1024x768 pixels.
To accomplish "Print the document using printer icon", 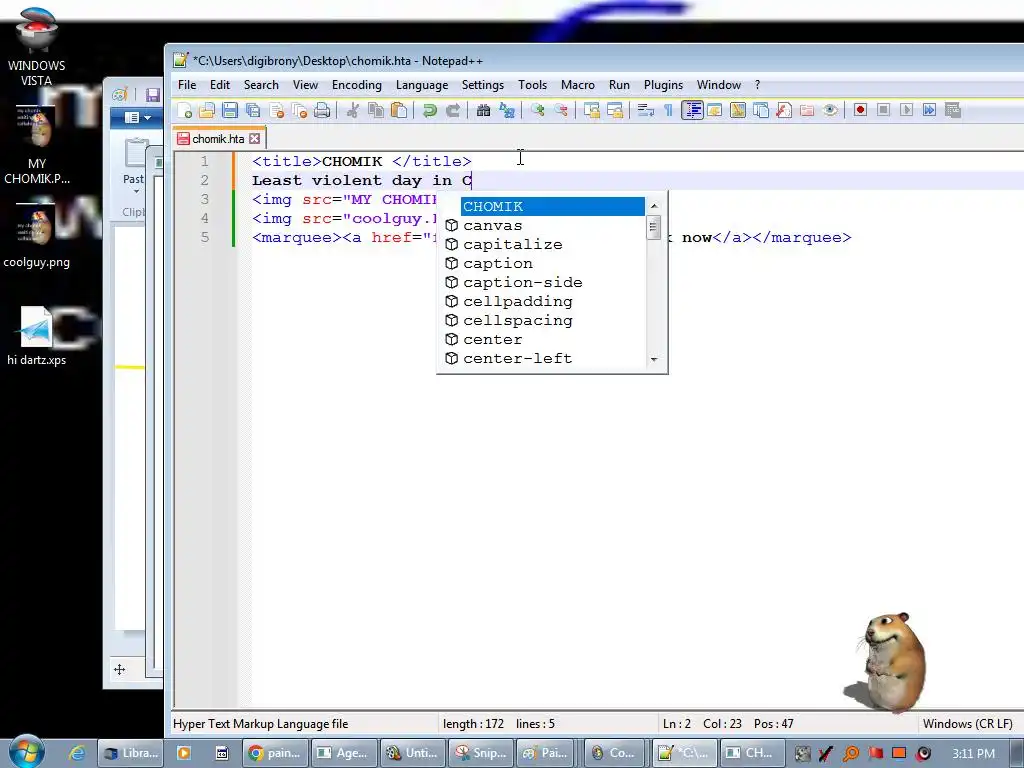I will pyautogui.click(x=322, y=110).
